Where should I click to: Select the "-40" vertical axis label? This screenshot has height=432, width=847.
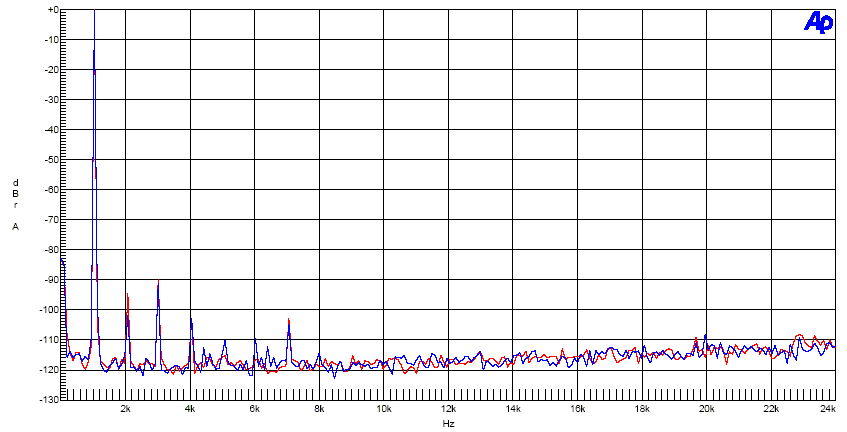point(52,130)
